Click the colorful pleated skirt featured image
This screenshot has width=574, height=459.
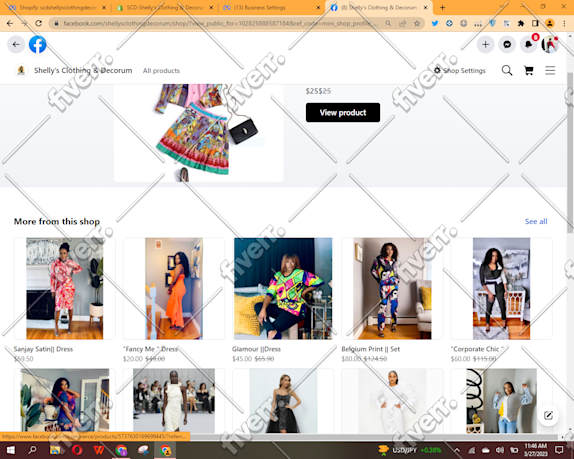coord(198,133)
